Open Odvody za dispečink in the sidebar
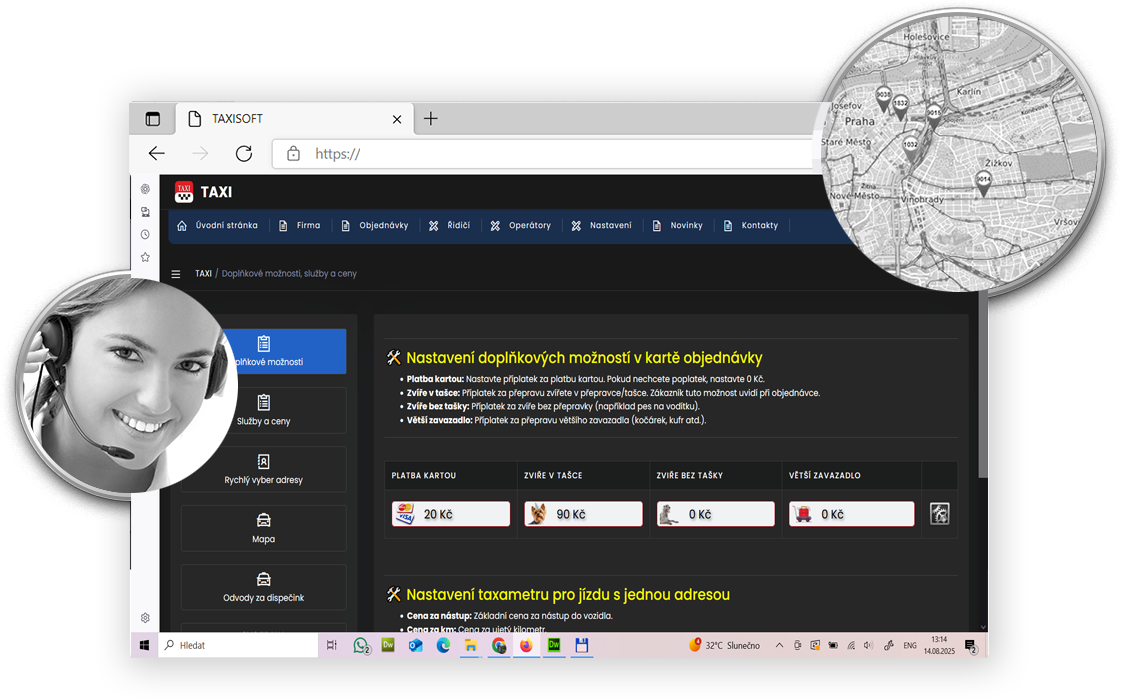The image size is (1121, 699). [264, 588]
